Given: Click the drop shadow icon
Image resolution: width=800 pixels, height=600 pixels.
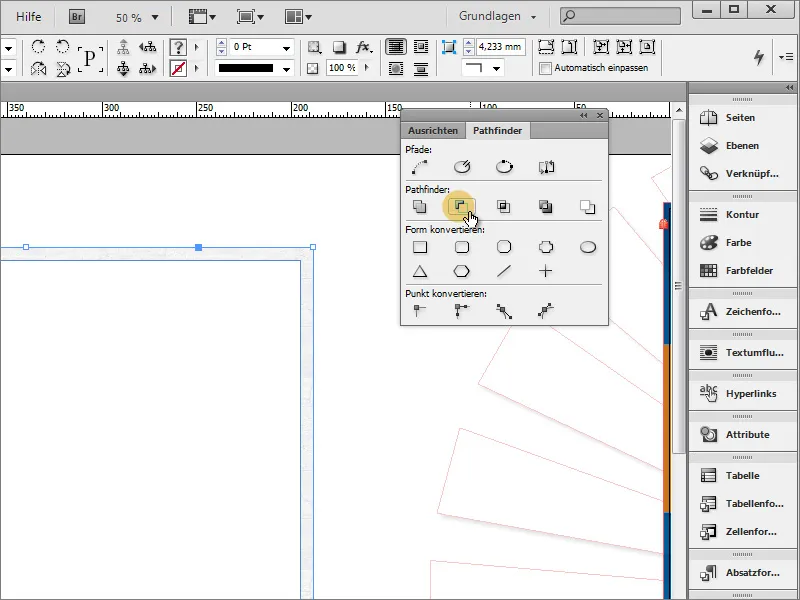Looking at the screenshot, I should click(x=339, y=47).
